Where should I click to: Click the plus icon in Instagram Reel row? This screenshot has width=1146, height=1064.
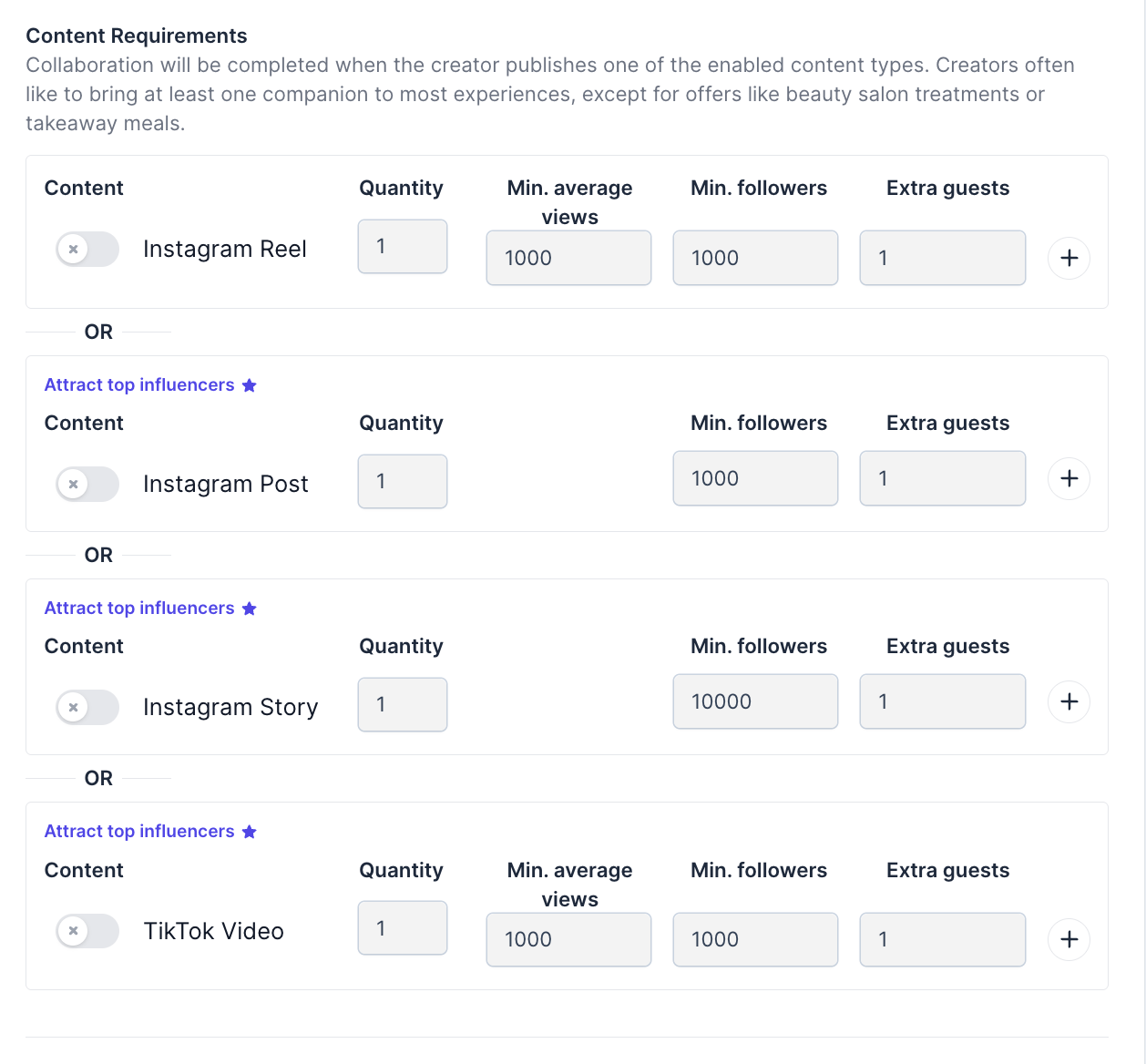(1069, 258)
